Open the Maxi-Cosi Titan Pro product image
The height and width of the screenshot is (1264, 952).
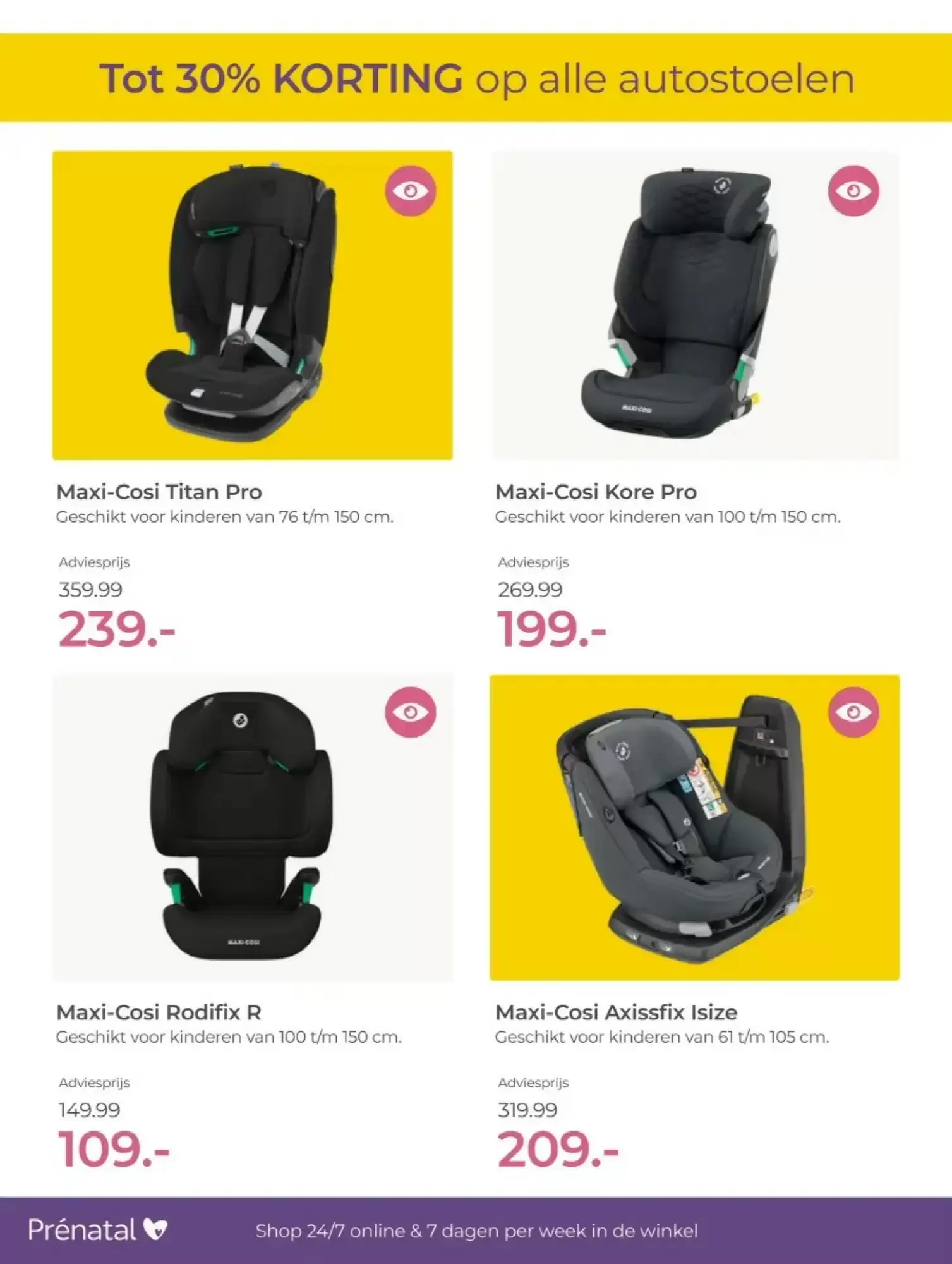click(x=253, y=305)
